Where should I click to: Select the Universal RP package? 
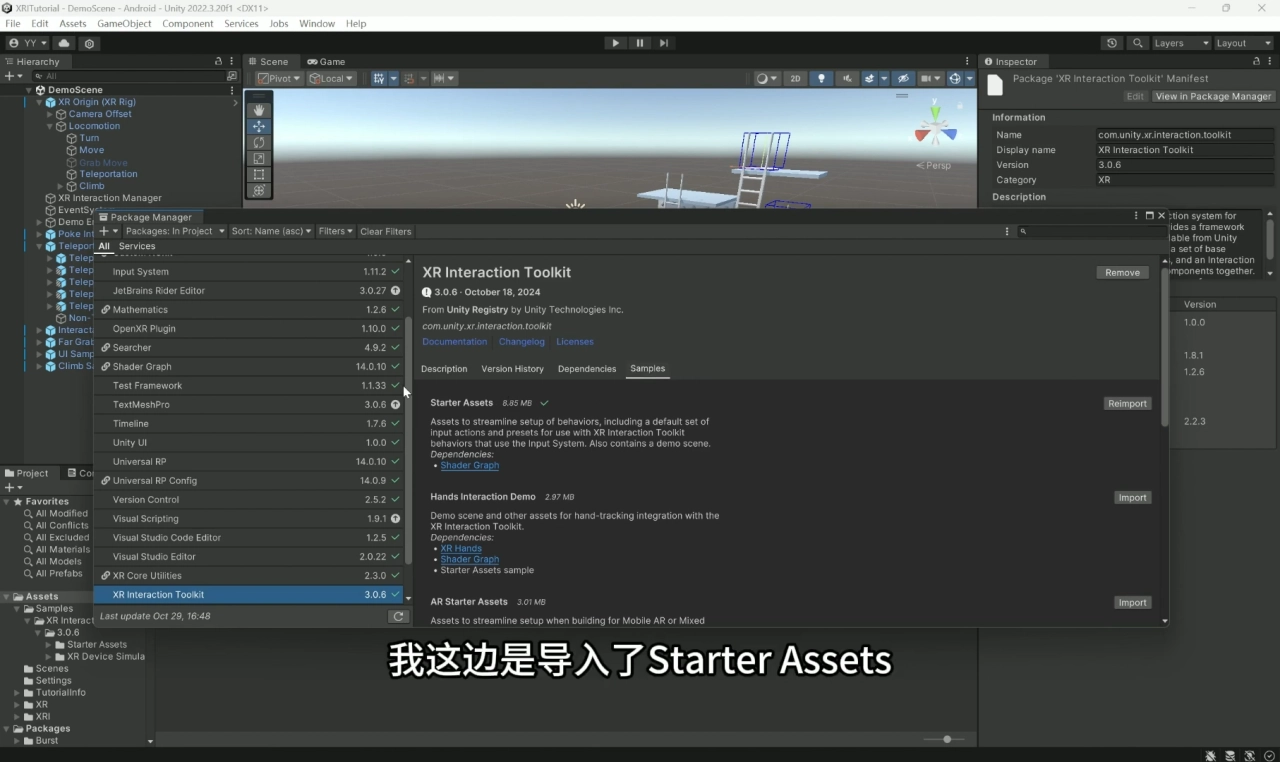click(248, 462)
